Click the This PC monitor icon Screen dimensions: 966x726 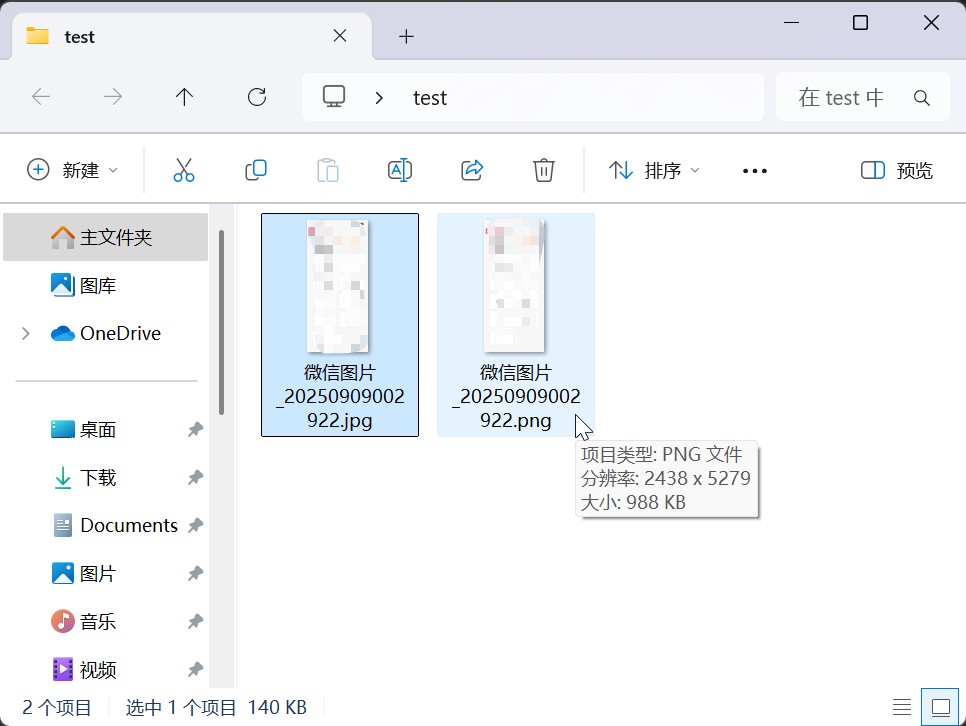point(334,96)
